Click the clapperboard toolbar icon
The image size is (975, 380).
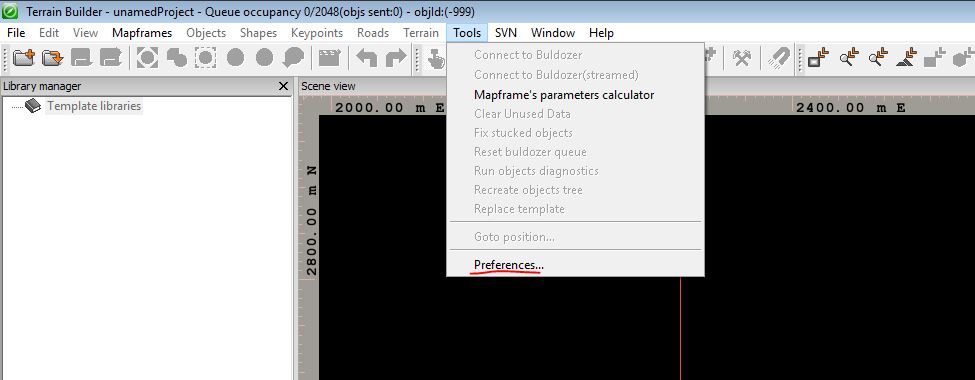[x=329, y=58]
